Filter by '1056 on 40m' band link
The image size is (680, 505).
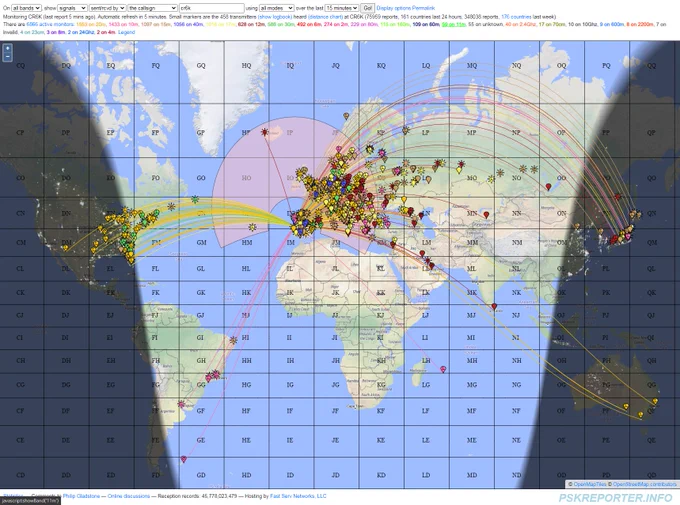[x=188, y=24]
